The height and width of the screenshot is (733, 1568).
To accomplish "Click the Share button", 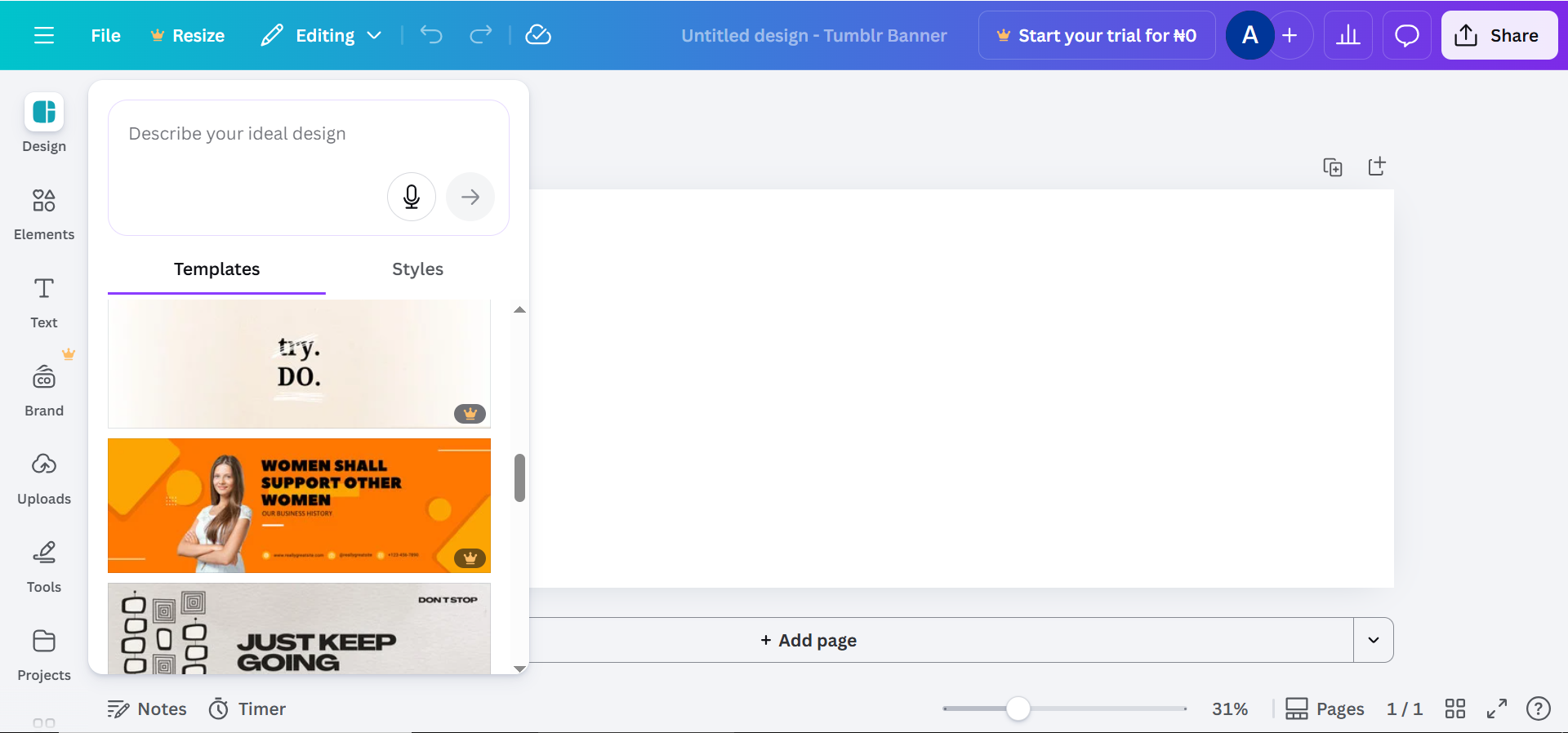I will (1499, 35).
